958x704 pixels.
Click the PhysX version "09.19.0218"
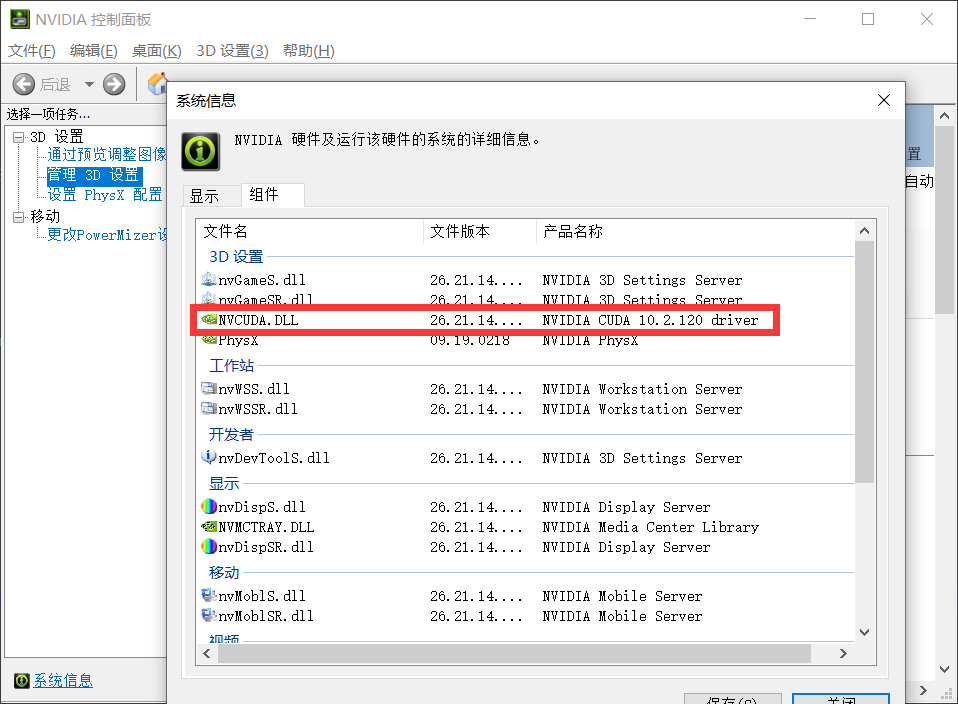pos(470,340)
